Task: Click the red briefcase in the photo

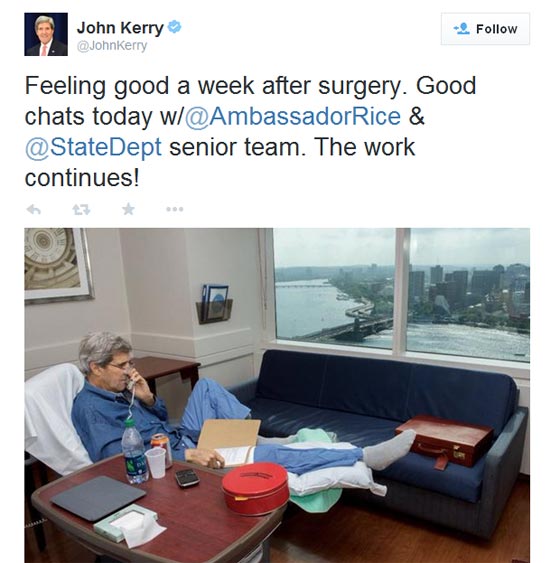Action: click(444, 441)
